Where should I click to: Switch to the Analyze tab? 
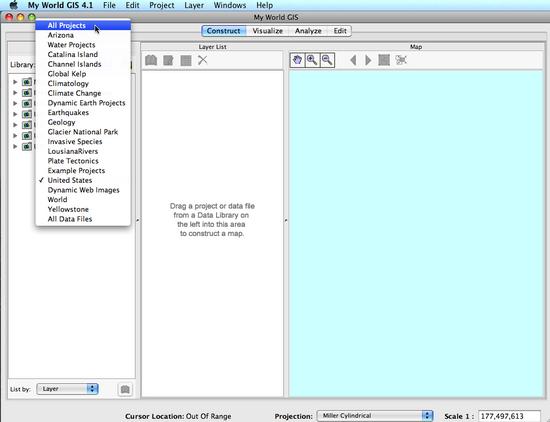click(x=308, y=31)
